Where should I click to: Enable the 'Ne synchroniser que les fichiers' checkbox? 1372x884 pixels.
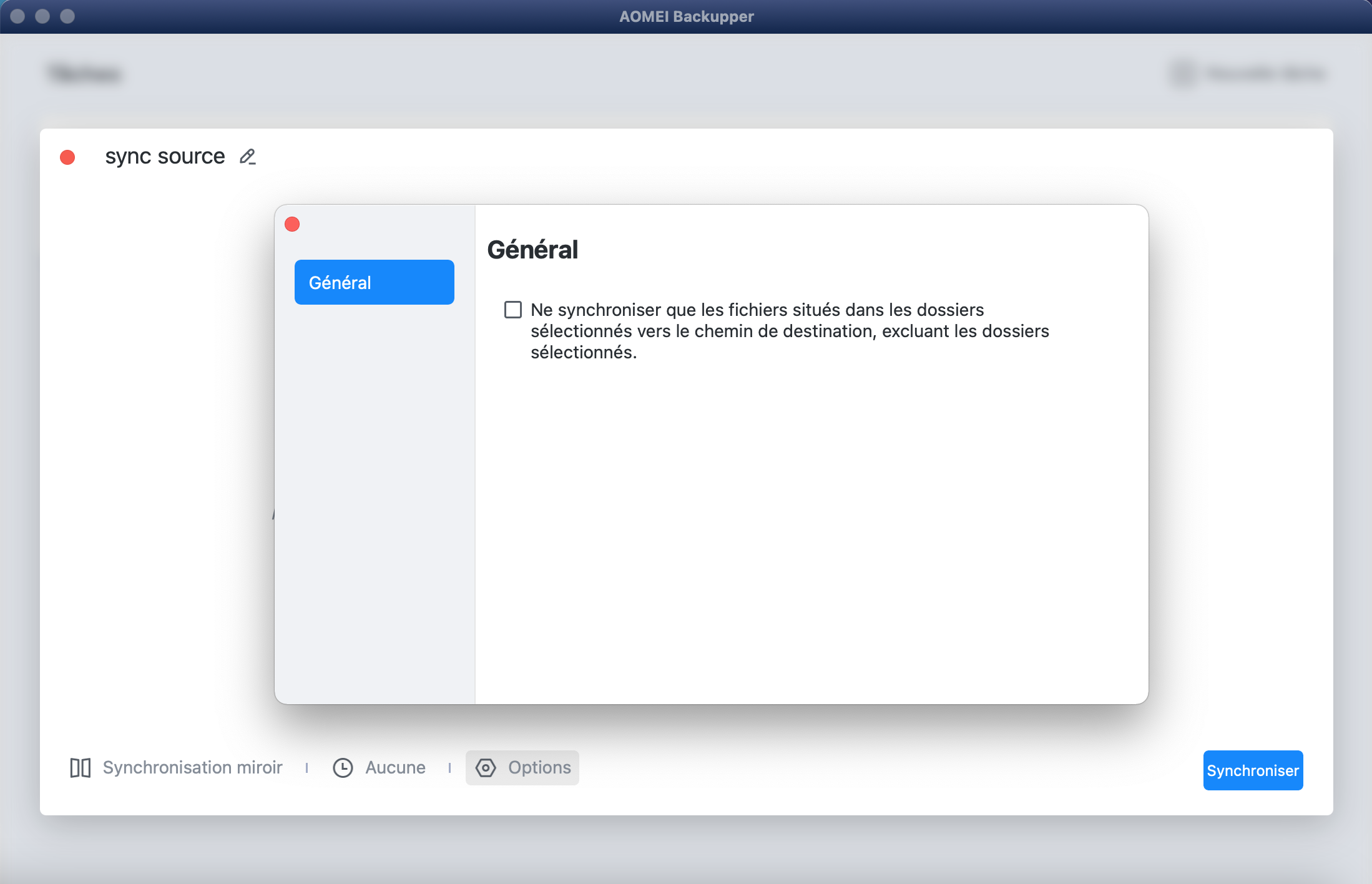(x=513, y=310)
